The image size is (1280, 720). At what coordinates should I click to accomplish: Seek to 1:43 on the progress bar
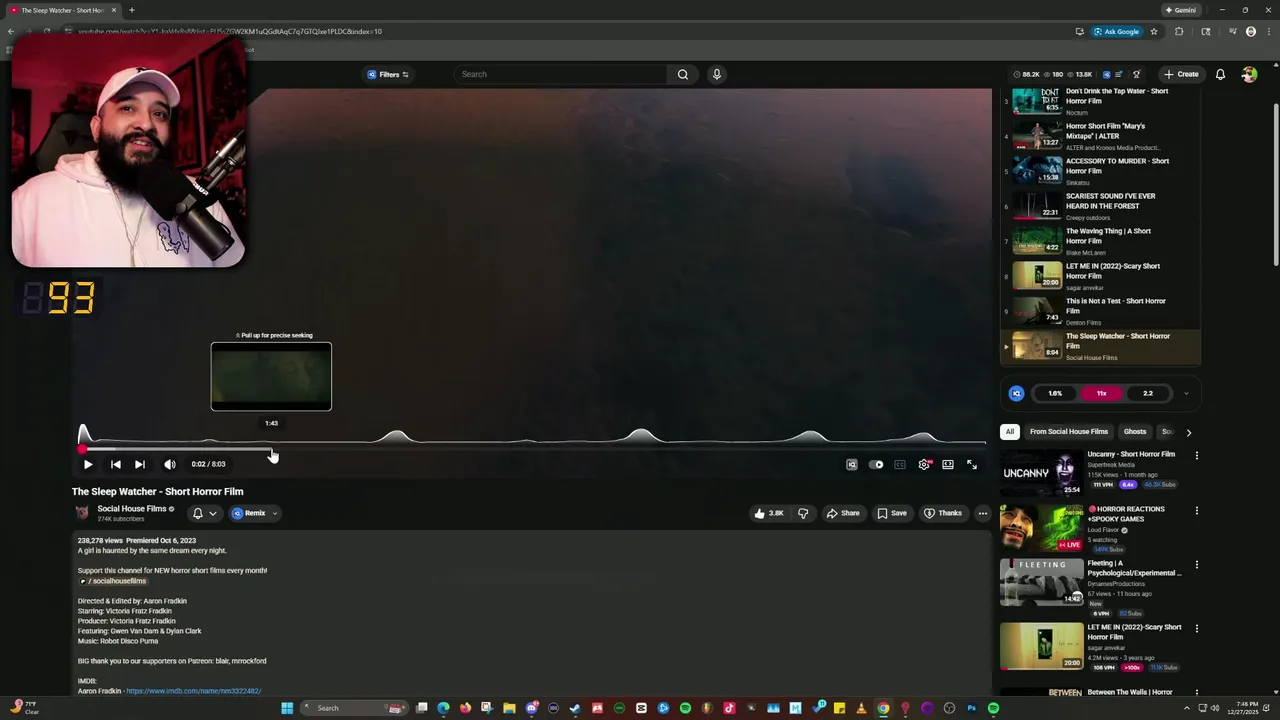click(x=271, y=450)
